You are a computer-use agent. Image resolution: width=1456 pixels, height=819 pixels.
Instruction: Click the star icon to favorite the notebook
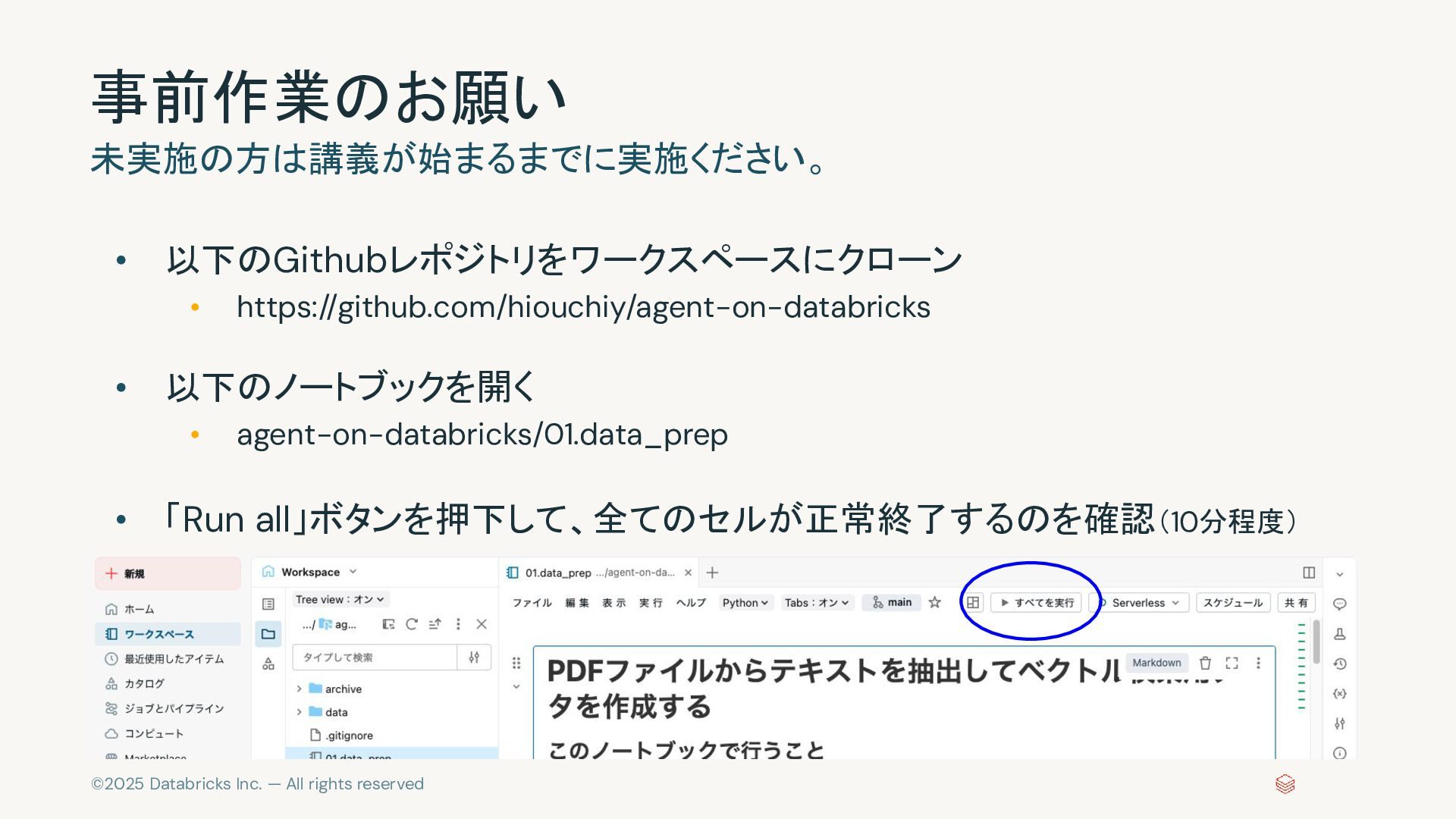(x=934, y=602)
